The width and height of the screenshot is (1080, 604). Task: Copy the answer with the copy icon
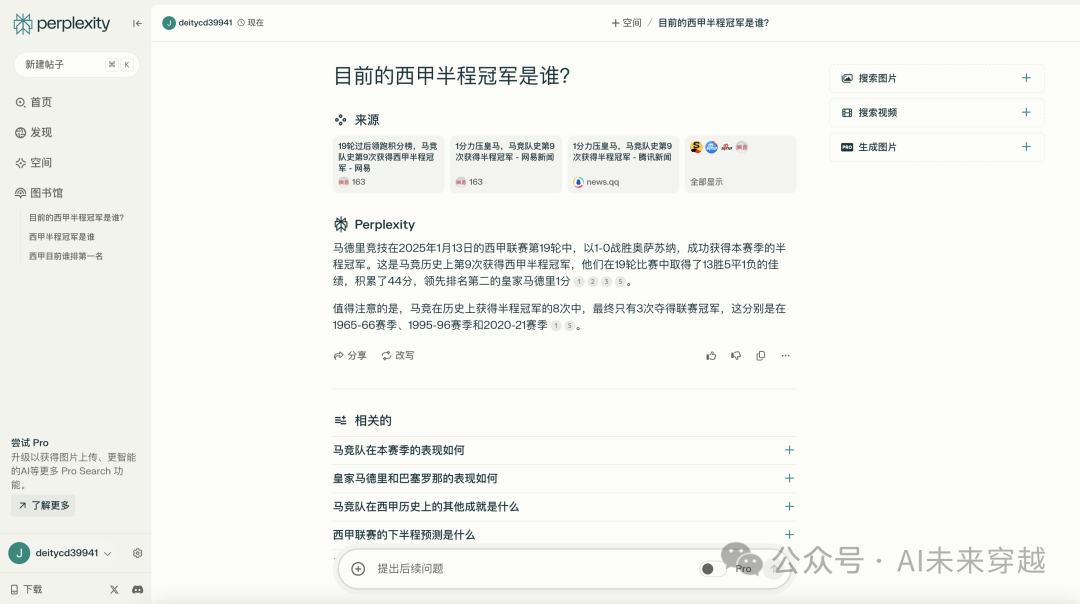[760, 355]
